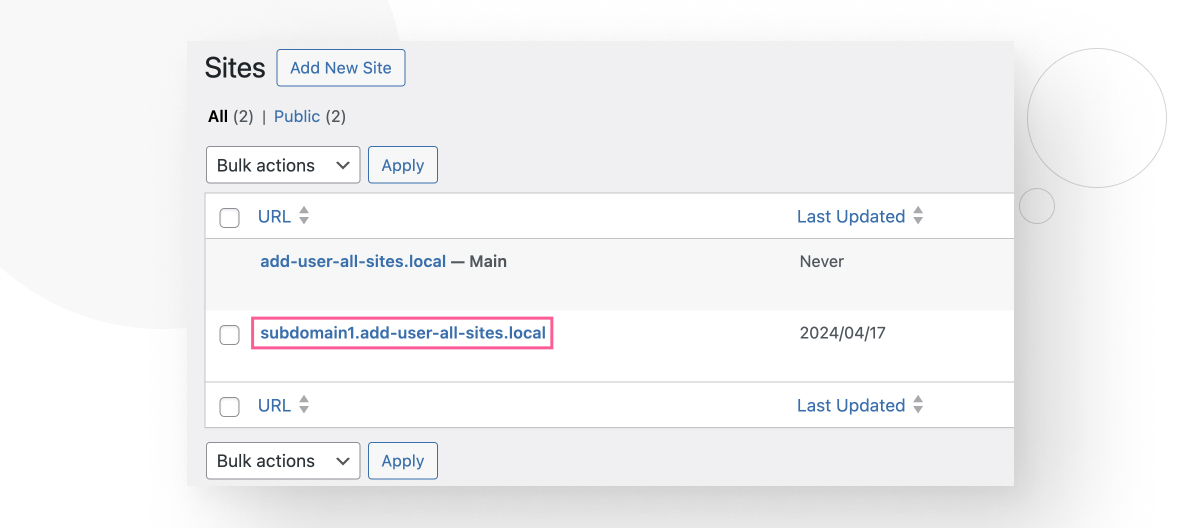1200x528 pixels.
Task: Click the URL column header at the top
Action: [x=274, y=216]
